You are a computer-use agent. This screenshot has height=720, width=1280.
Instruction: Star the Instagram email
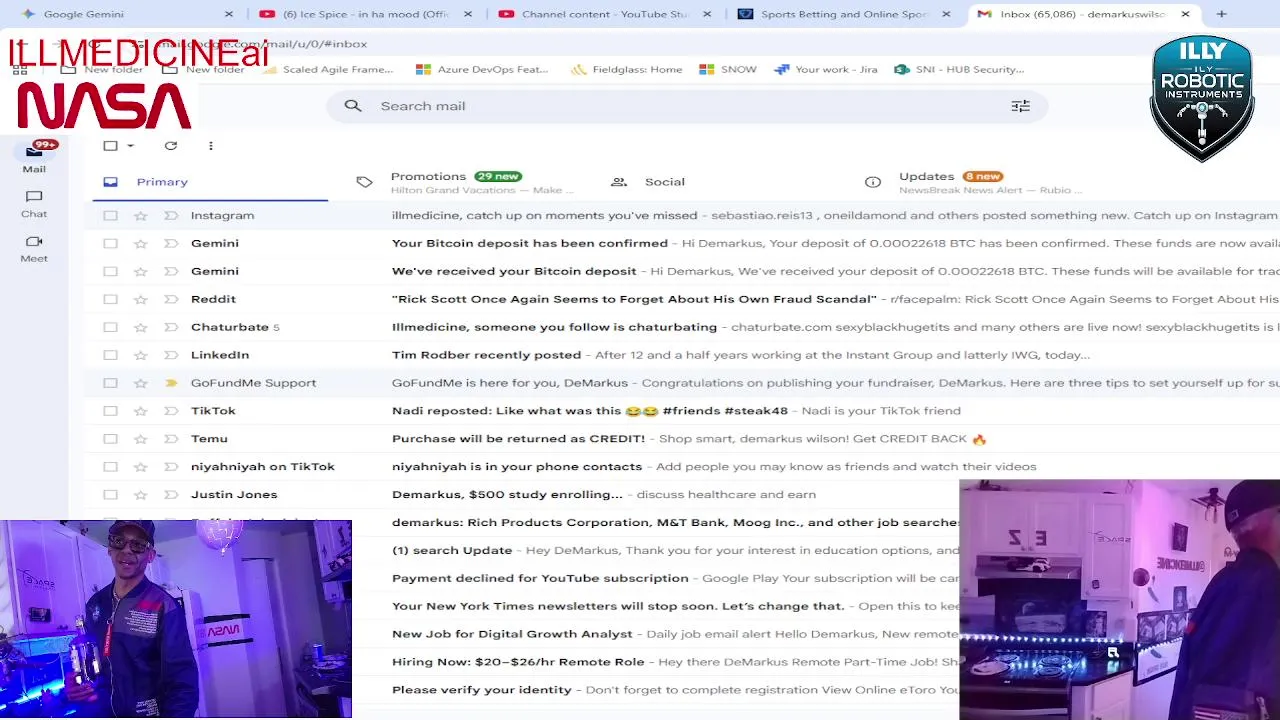click(x=141, y=215)
